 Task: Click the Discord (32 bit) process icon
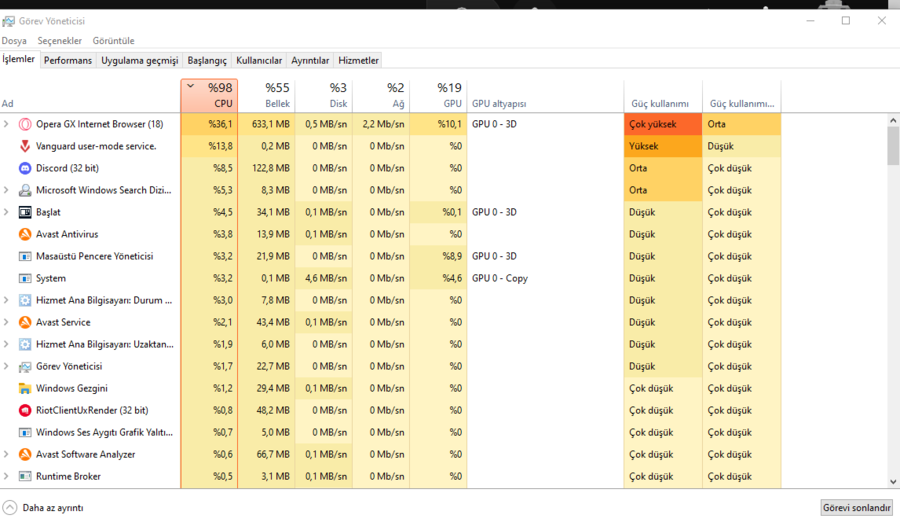[25, 168]
